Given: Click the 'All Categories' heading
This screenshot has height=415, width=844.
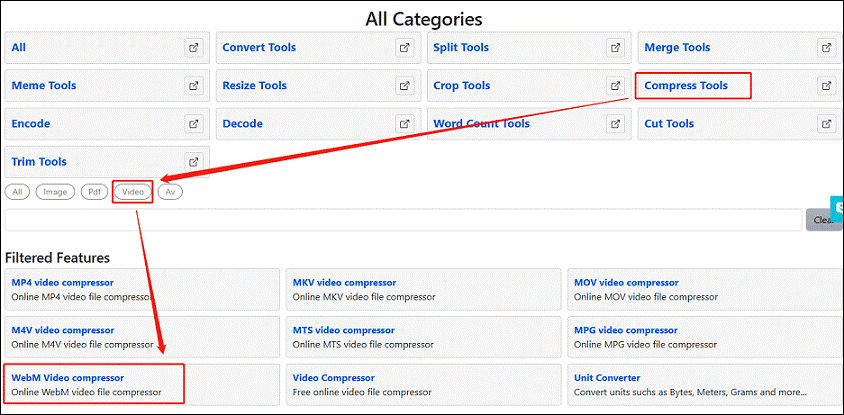Looking at the screenshot, I should pos(424,19).
